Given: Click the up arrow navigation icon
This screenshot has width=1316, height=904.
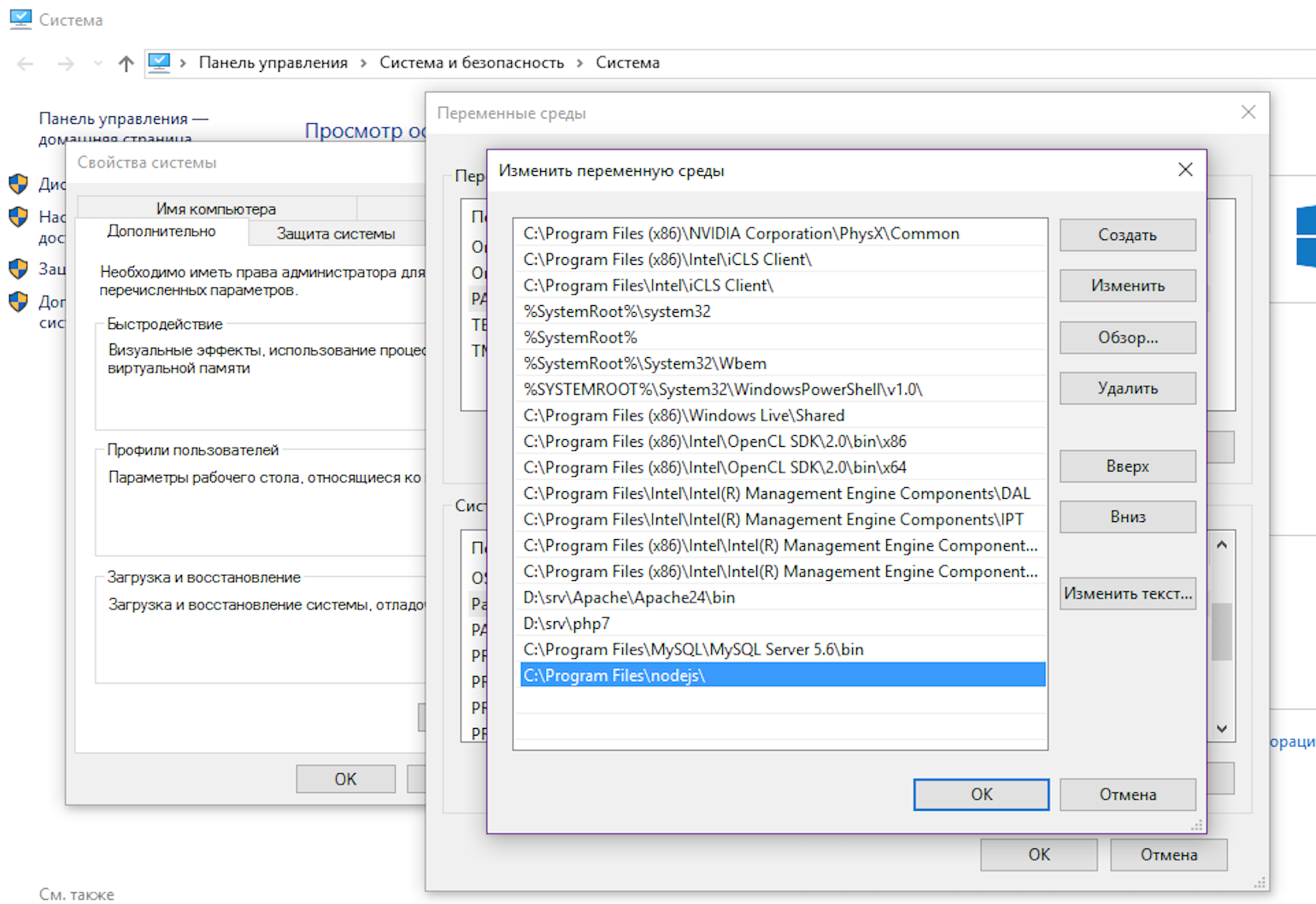Looking at the screenshot, I should coord(126,63).
